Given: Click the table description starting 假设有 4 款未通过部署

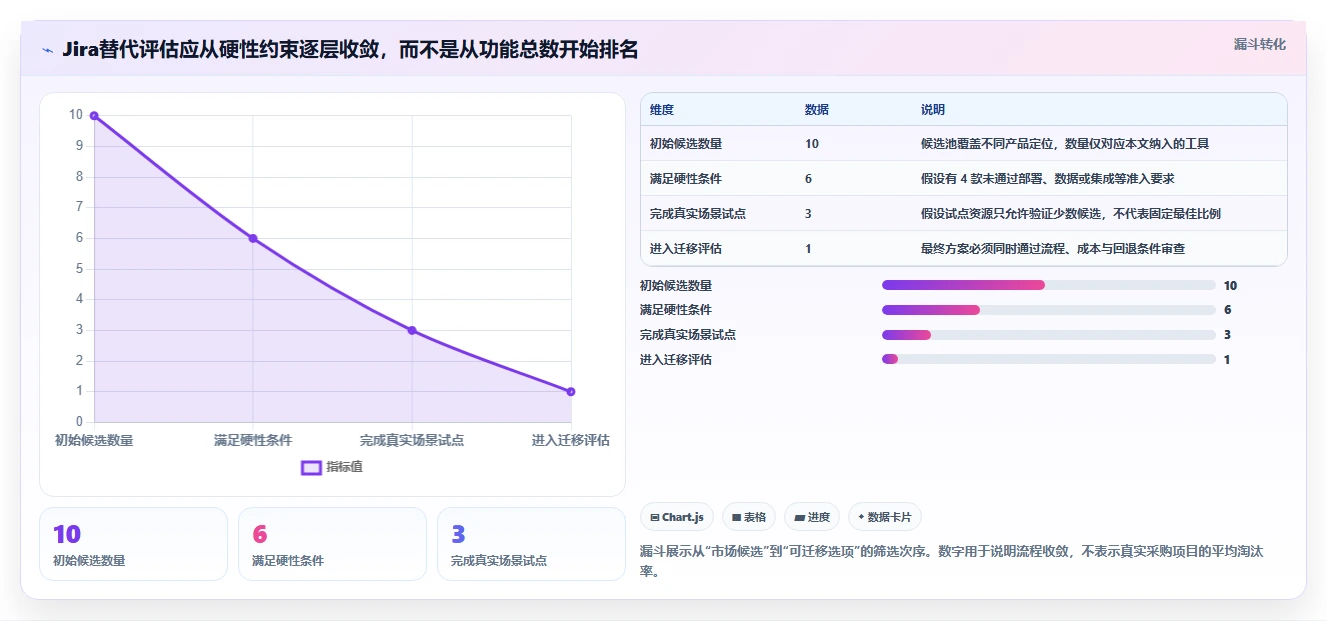Looking at the screenshot, I should click(x=1047, y=178).
